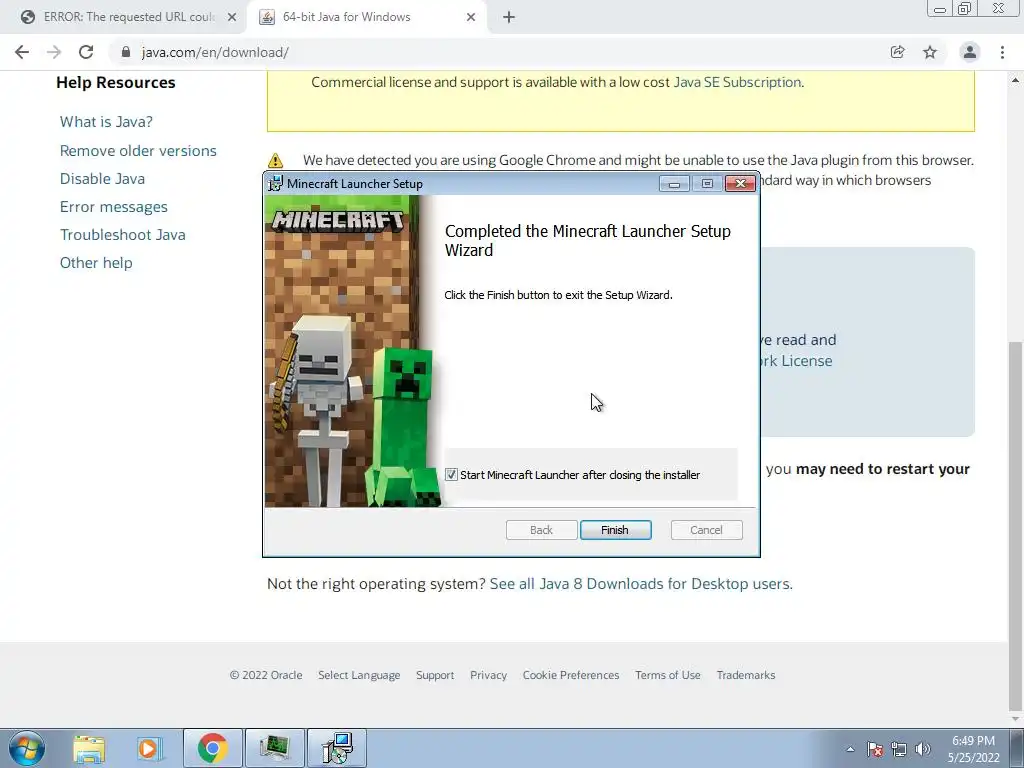Open What is Java? help link

pyautogui.click(x=106, y=121)
